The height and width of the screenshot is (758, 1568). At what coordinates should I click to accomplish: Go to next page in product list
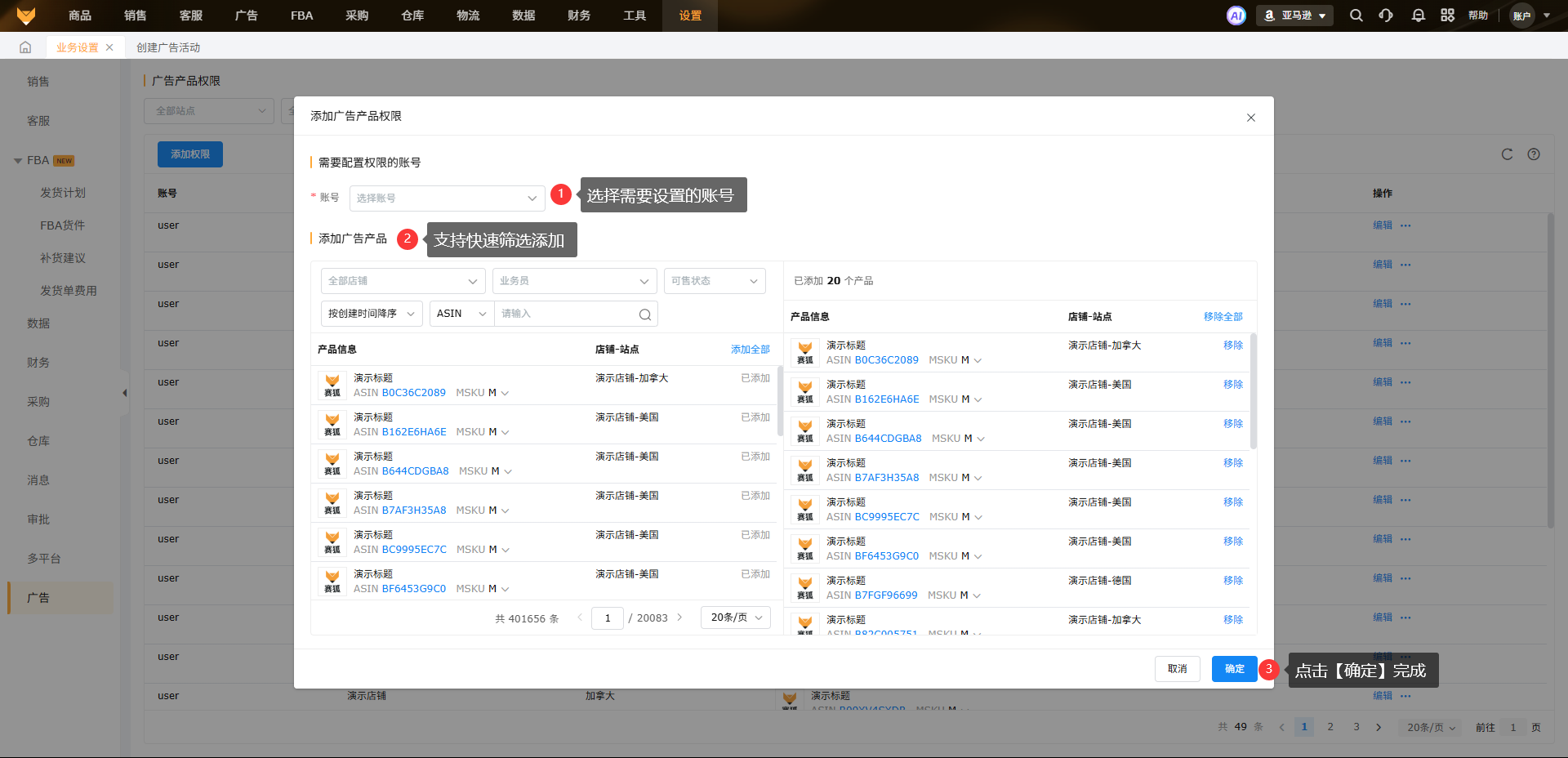tap(679, 618)
